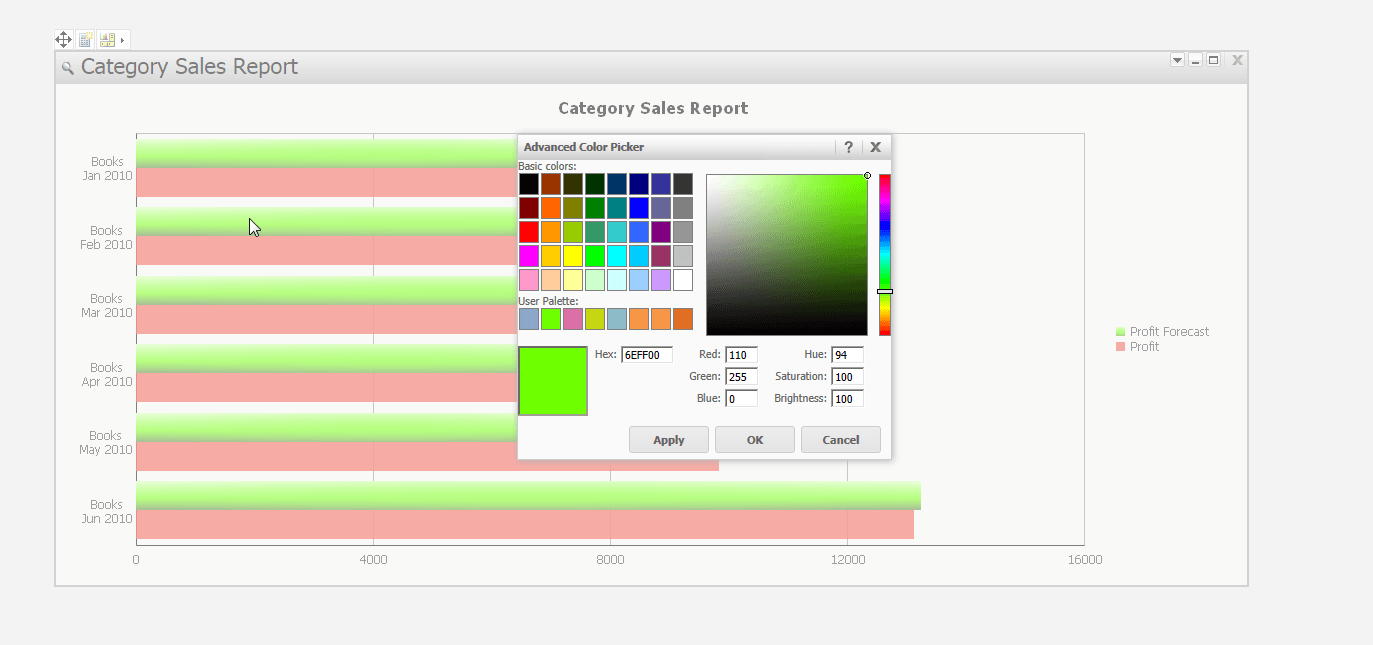1373x645 pixels.
Task: Pick the blue-gray first User Palette swatch
Action: point(529,319)
